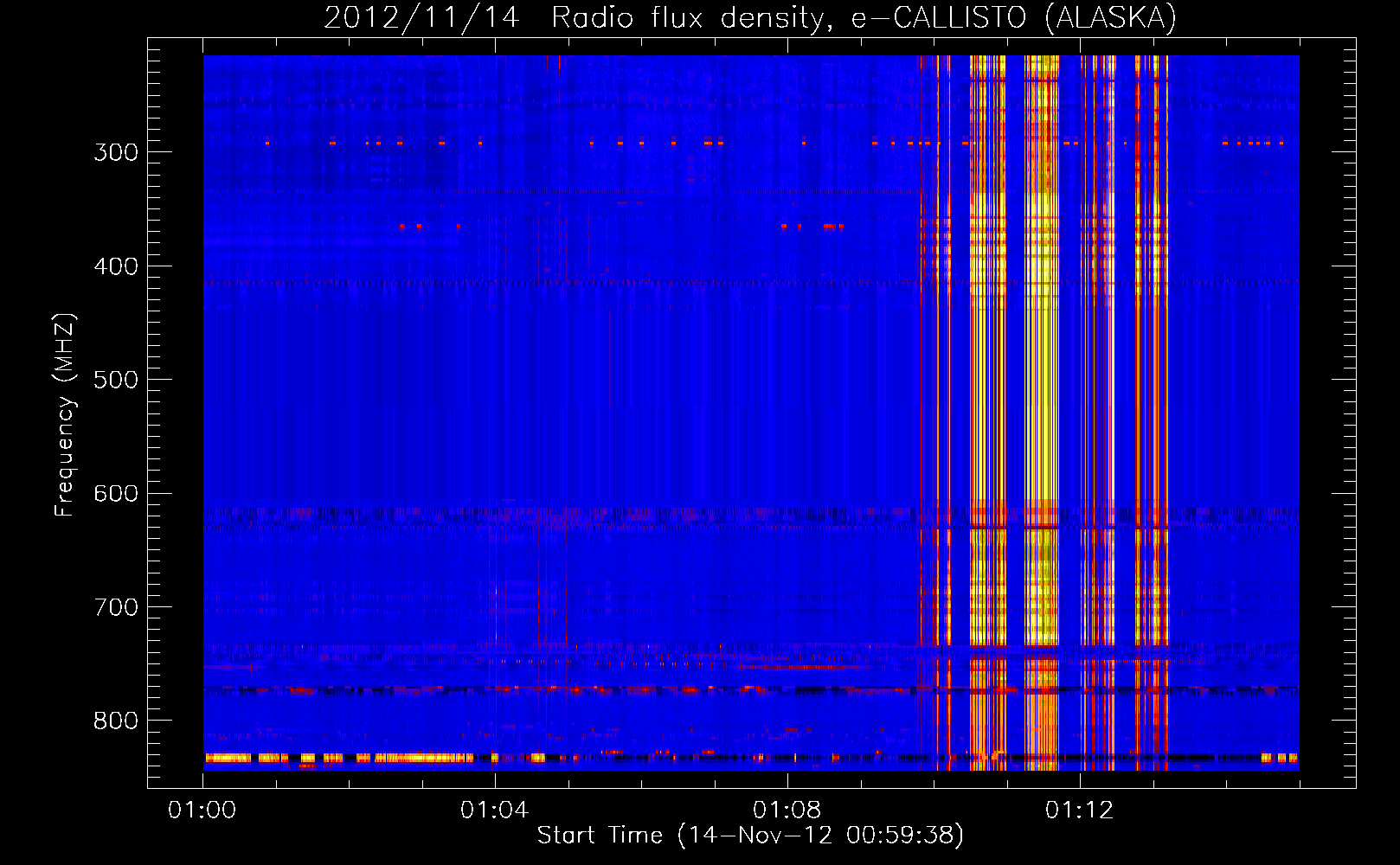Click the '400' frequency tick label
Viewport: 1400px width, 865px height.
coord(116,266)
